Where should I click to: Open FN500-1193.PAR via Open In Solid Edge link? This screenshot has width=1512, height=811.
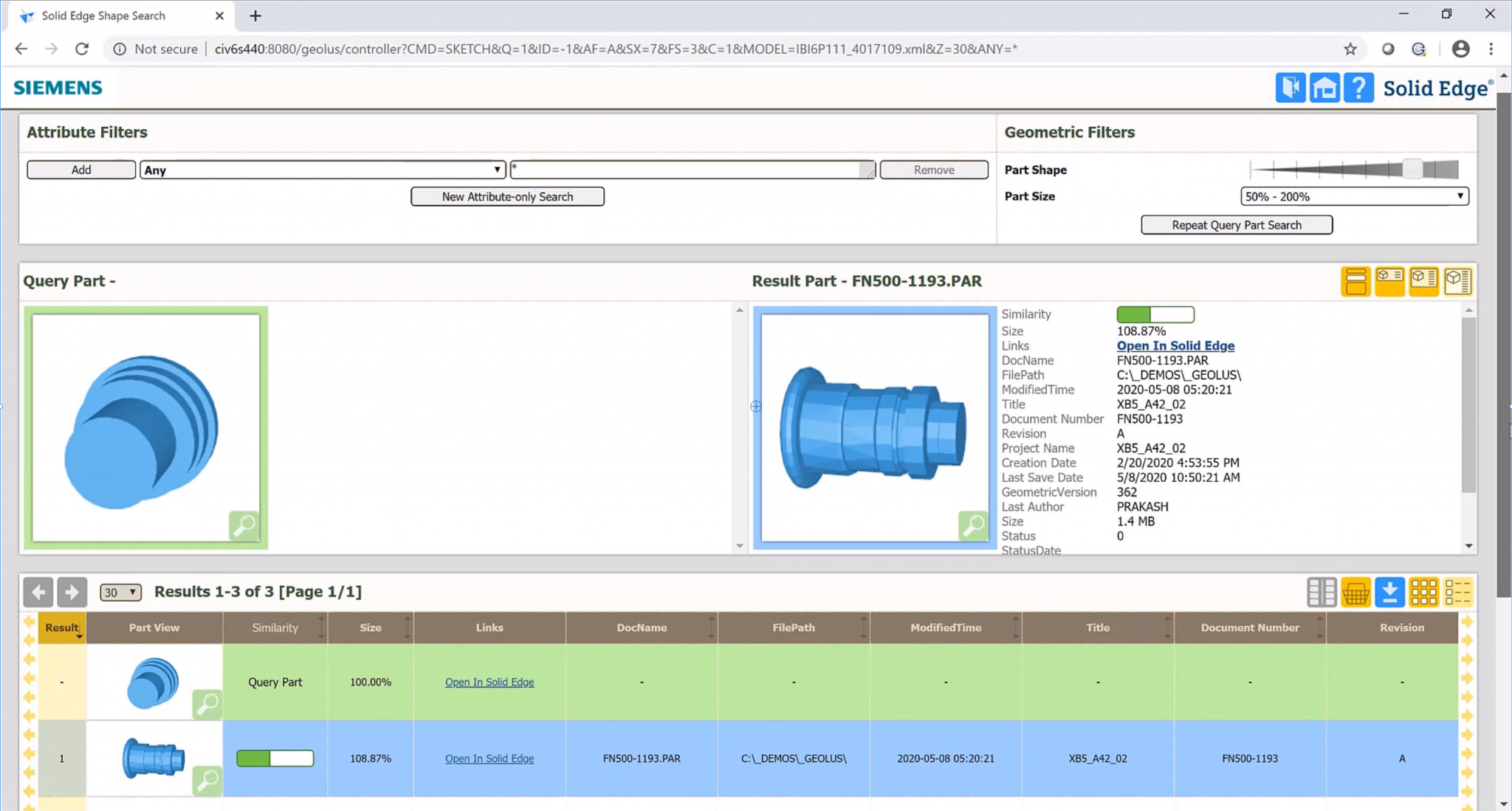[1175, 345]
